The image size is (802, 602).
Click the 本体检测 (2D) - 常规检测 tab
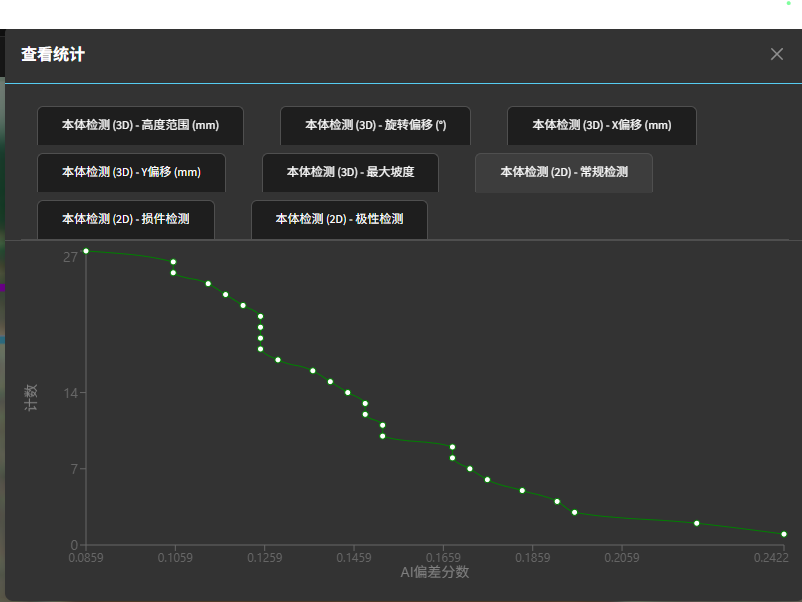pyautogui.click(x=563, y=173)
